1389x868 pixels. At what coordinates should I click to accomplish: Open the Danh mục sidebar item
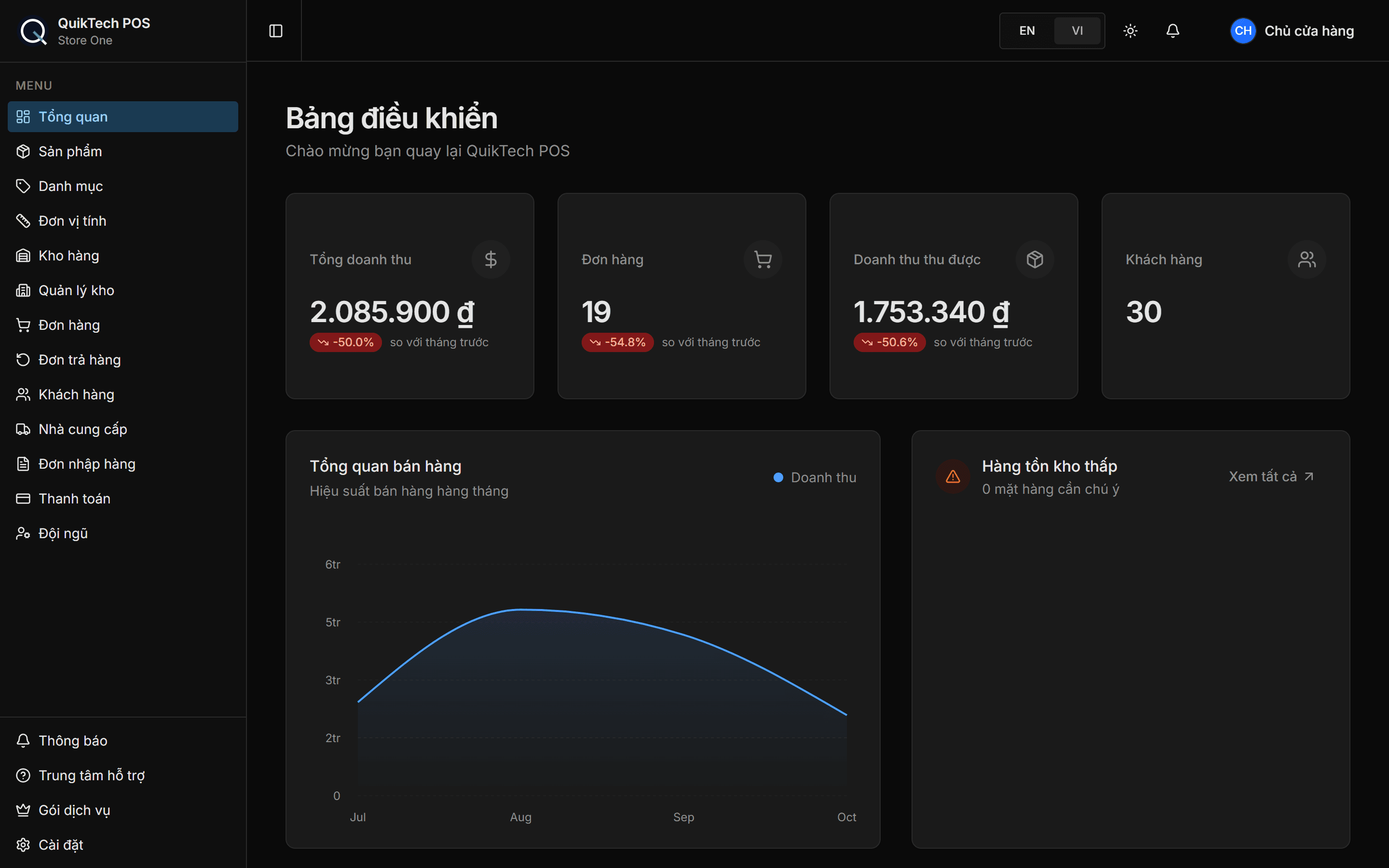click(123, 186)
